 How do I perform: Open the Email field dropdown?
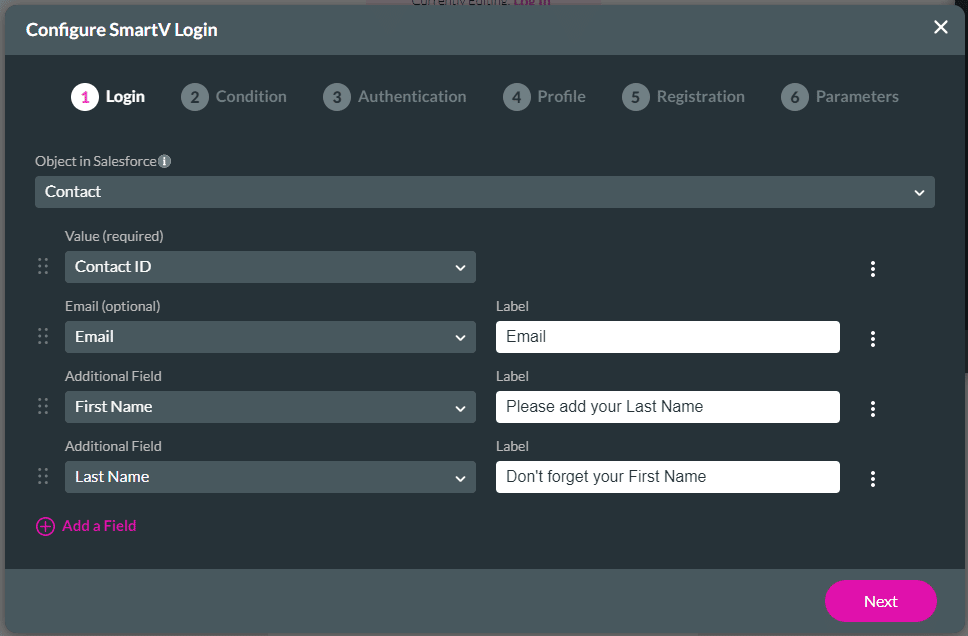tap(270, 337)
